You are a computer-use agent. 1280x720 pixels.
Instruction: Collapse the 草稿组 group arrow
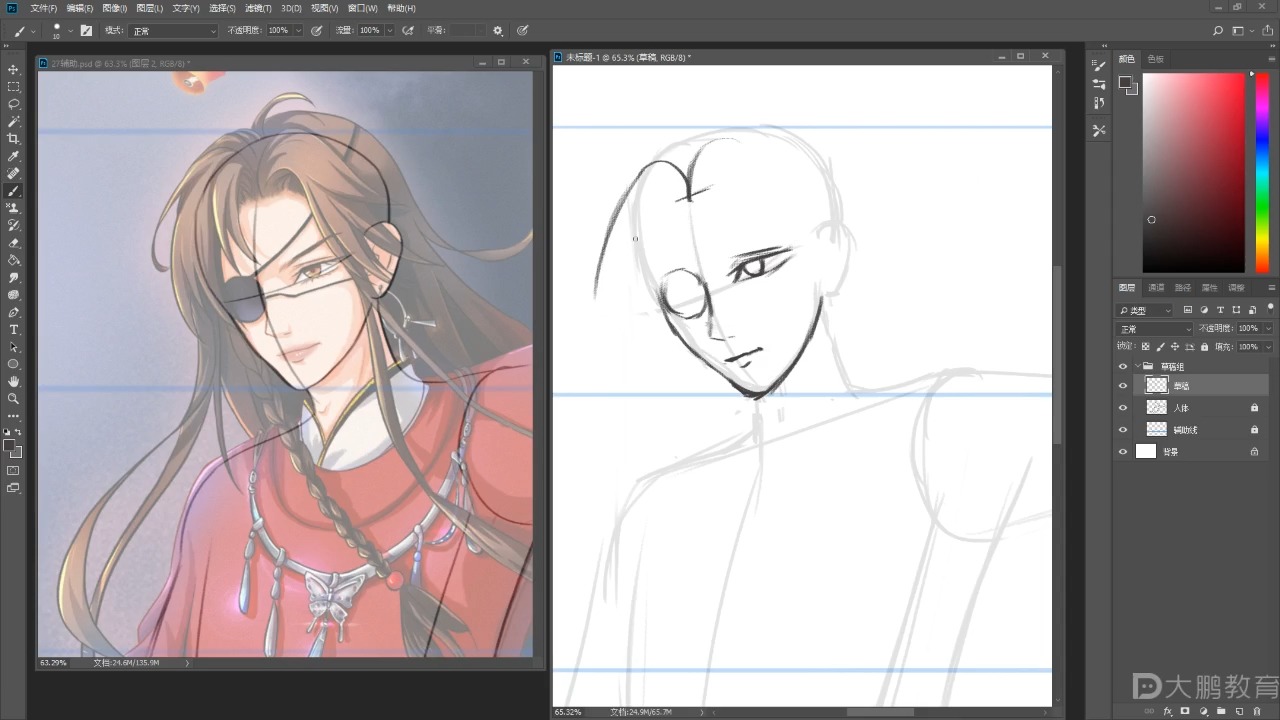tap(1137, 366)
